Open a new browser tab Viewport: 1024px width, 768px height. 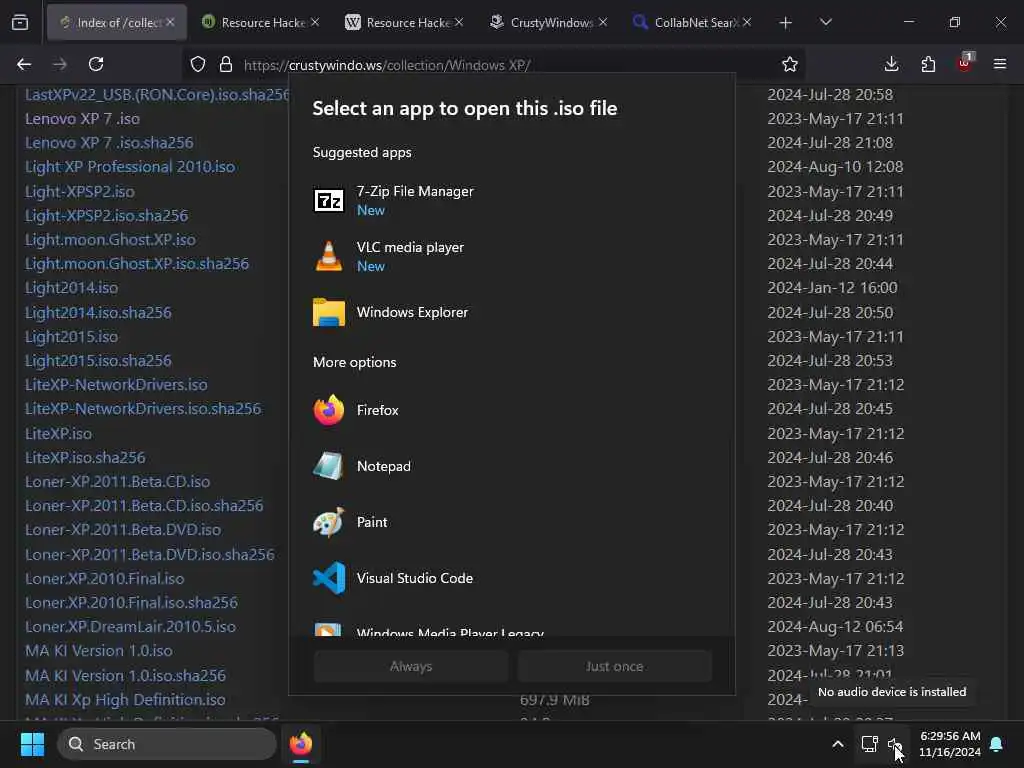click(786, 23)
